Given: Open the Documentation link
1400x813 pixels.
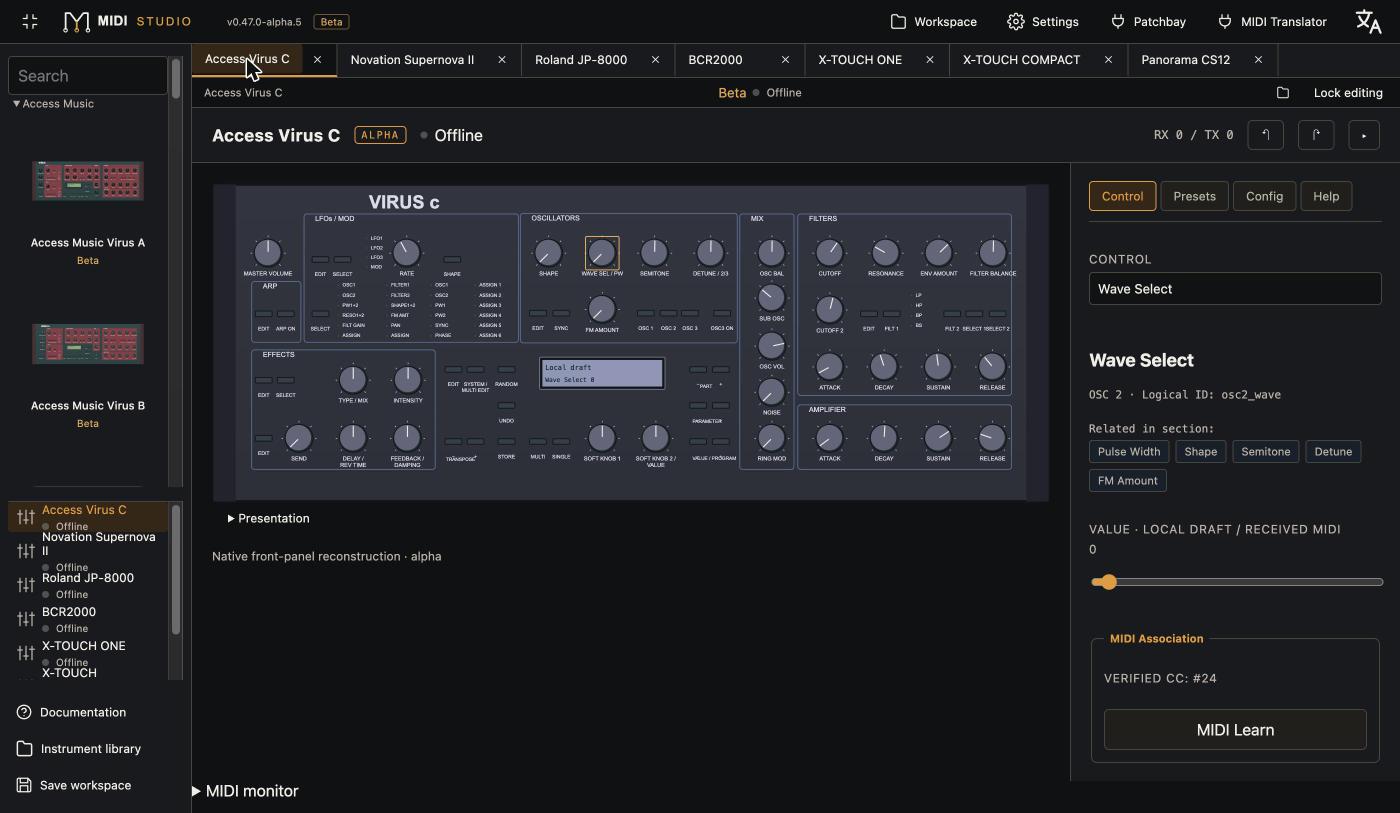Looking at the screenshot, I should tap(71, 713).
